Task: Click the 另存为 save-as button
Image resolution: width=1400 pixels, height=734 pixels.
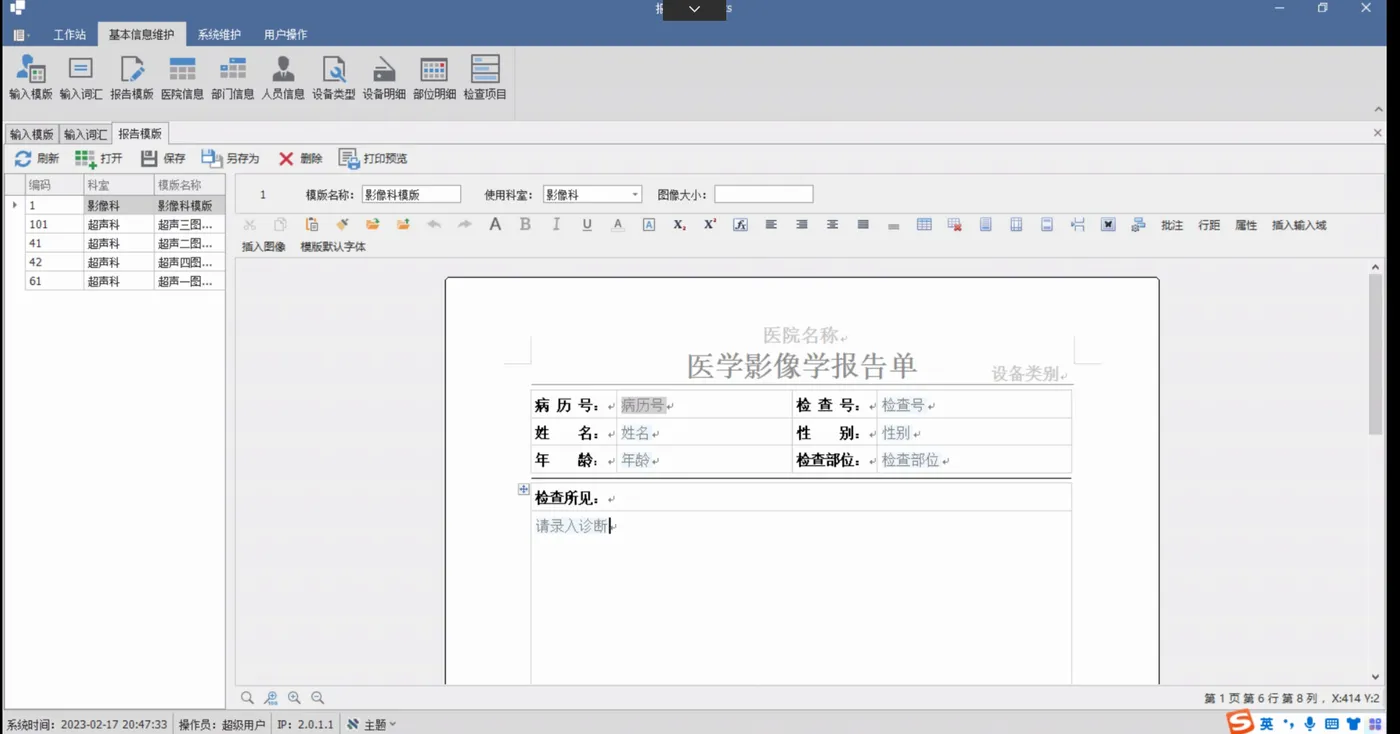Action: click(x=230, y=158)
